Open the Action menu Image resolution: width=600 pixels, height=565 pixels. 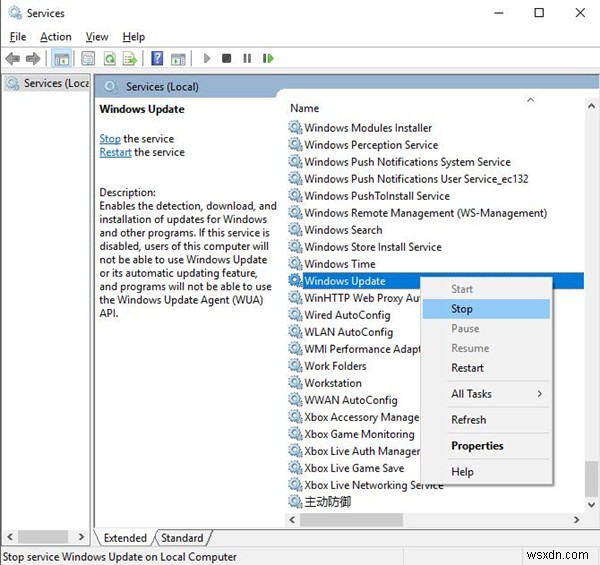tap(56, 37)
